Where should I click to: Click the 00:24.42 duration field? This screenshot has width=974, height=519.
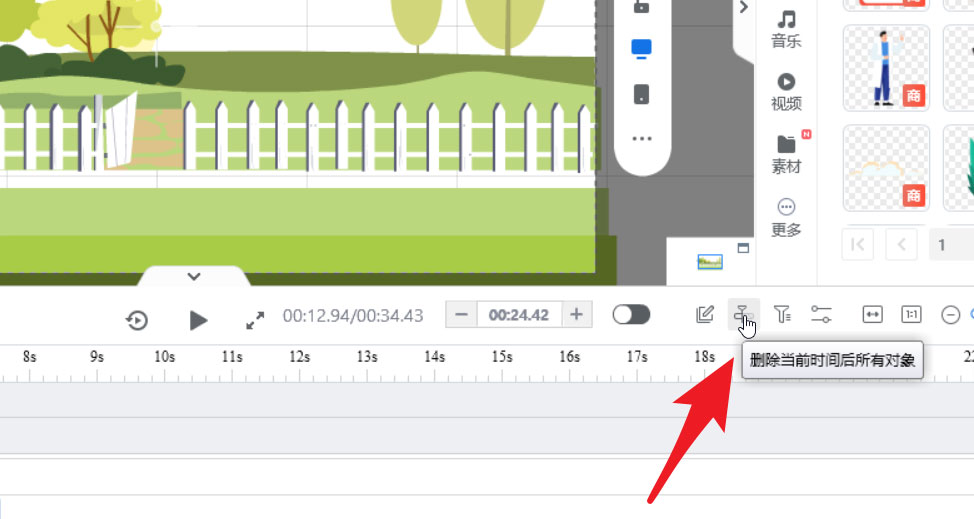(x=519, y=315)
